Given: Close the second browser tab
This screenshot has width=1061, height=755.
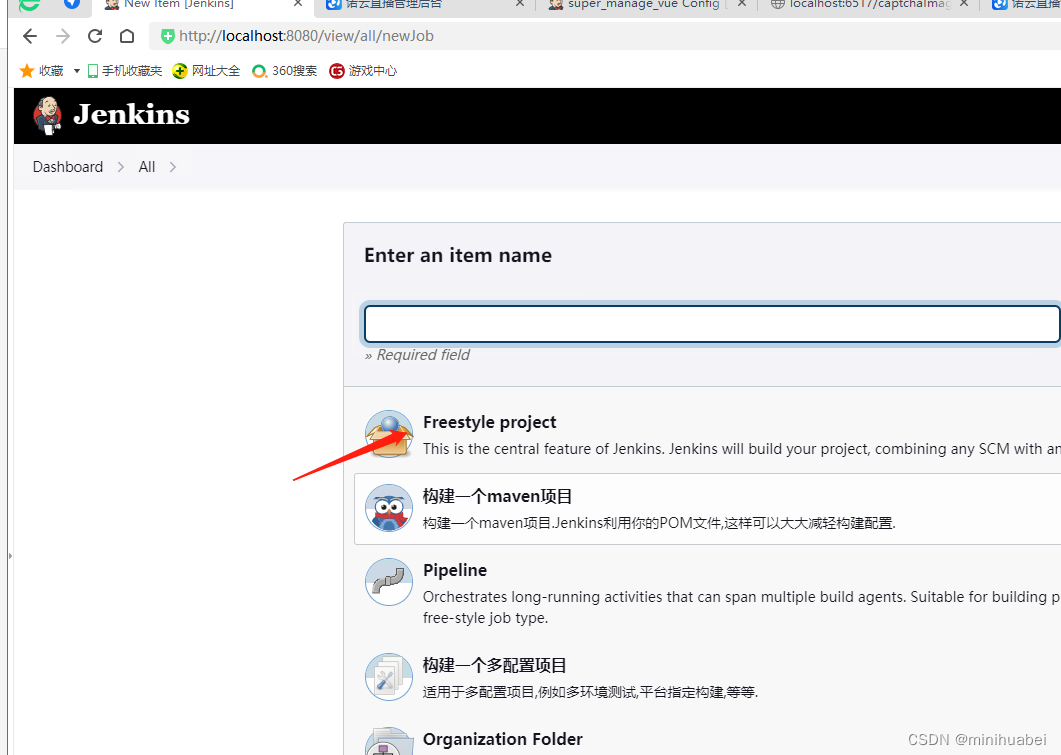Looking at the screenshot, I should tap(520, 3).
